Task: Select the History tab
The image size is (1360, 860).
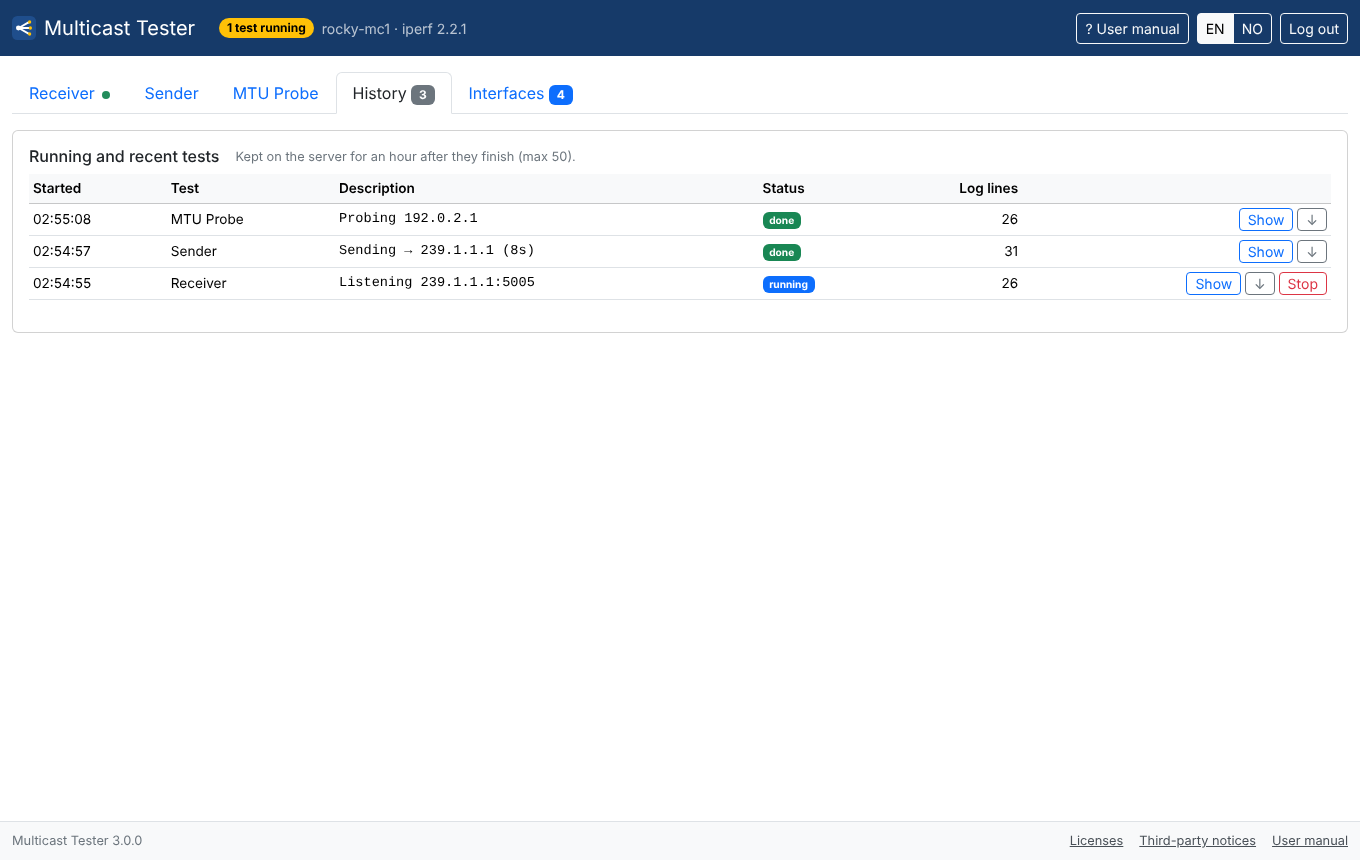Action: (394, 93)
